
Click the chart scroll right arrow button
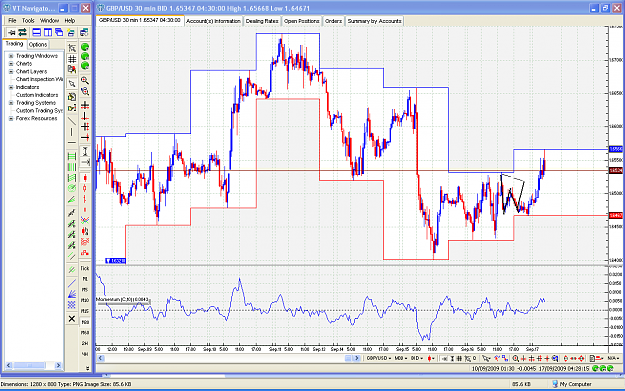pyautogui.click(x=357, y=358)
